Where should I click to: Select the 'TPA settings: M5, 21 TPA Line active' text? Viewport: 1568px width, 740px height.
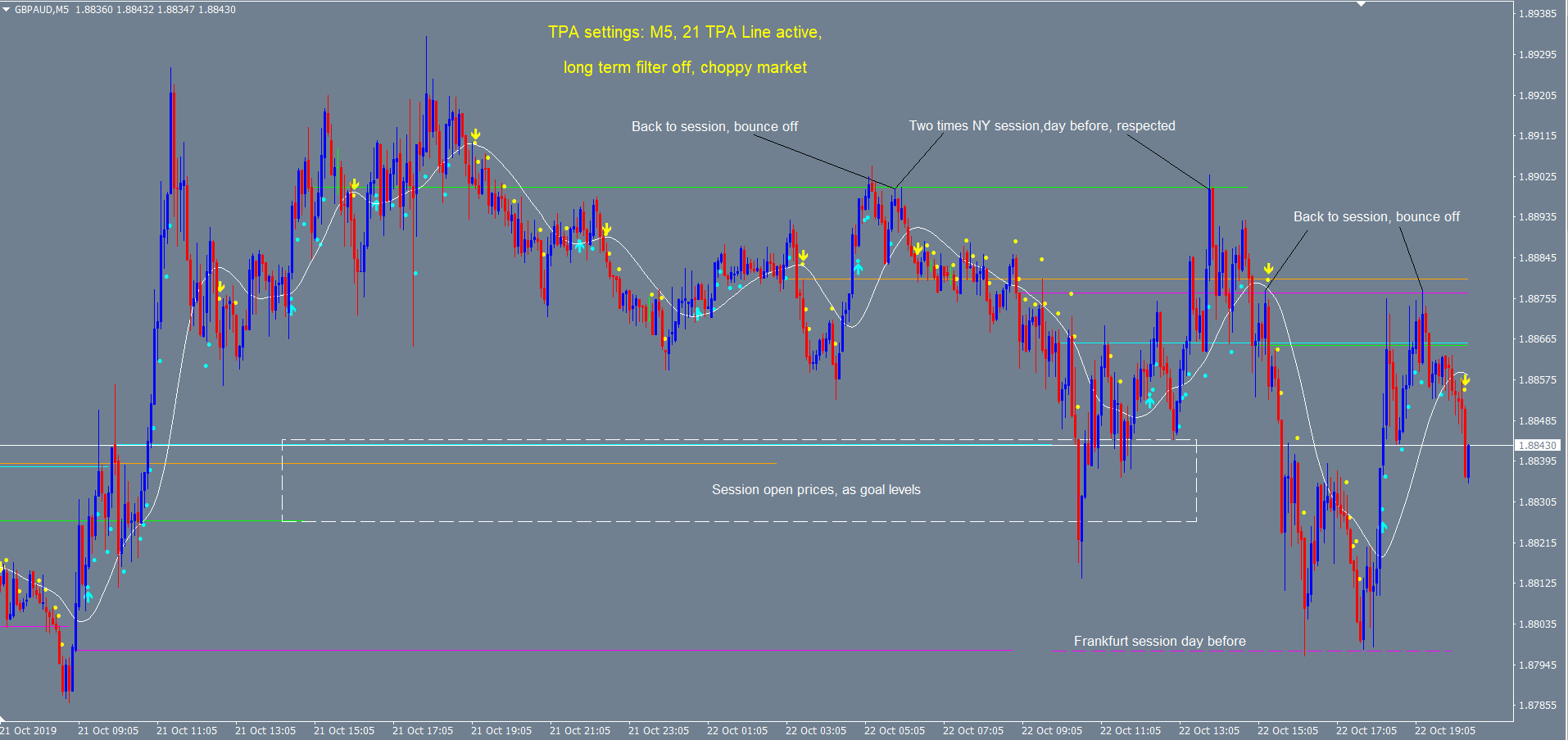(684, 32)
